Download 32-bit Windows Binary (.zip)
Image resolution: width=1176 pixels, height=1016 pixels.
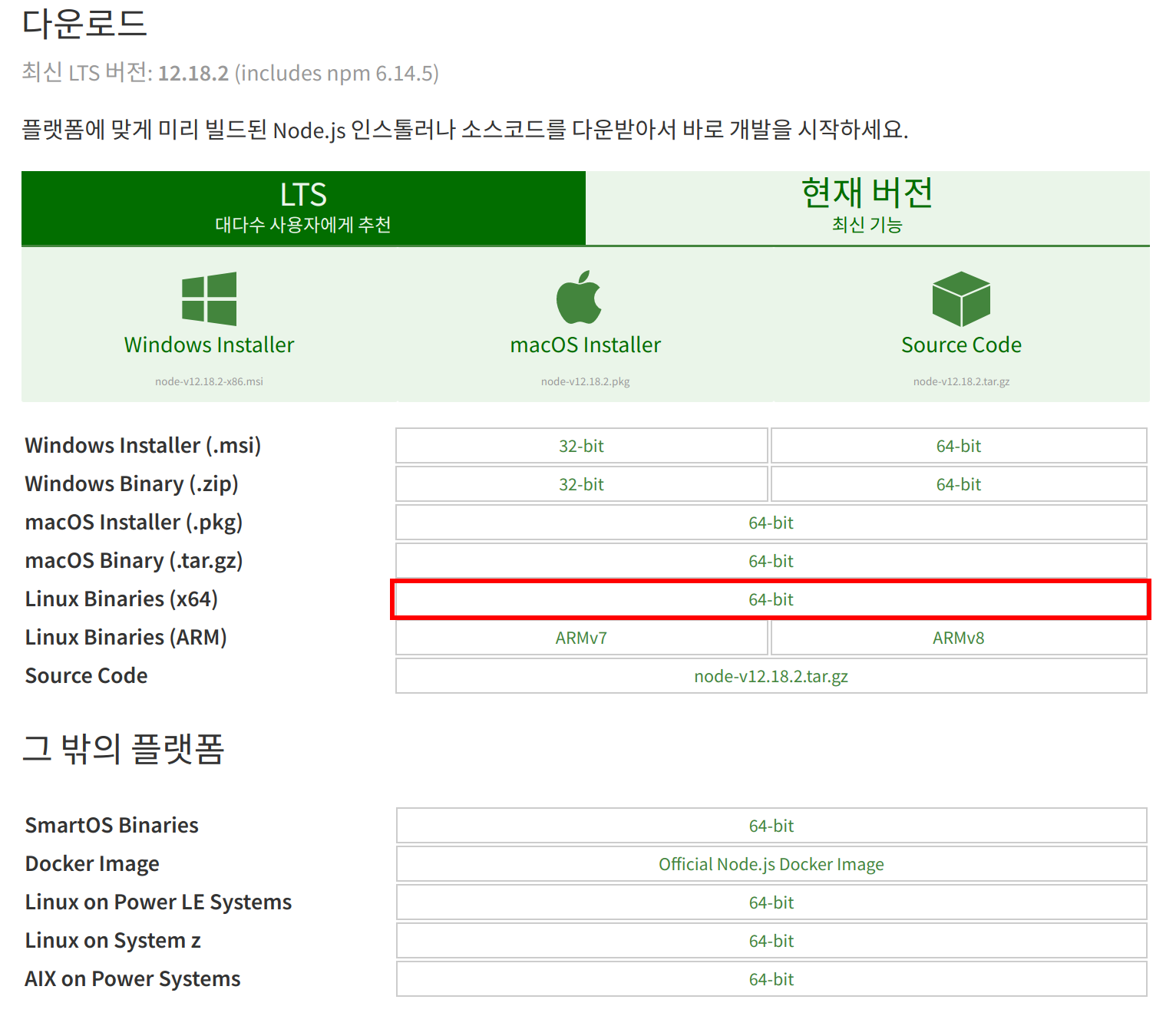[x=581, y=484]
